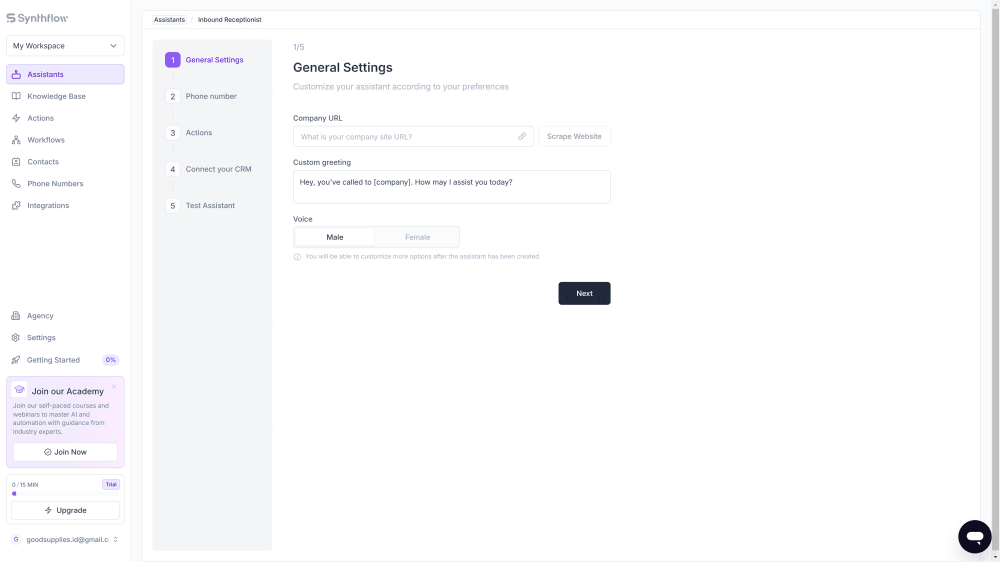Open the My Workspace dropdown
The height and width of the screenshot is (562, 1000).
(x=65, y=46)
